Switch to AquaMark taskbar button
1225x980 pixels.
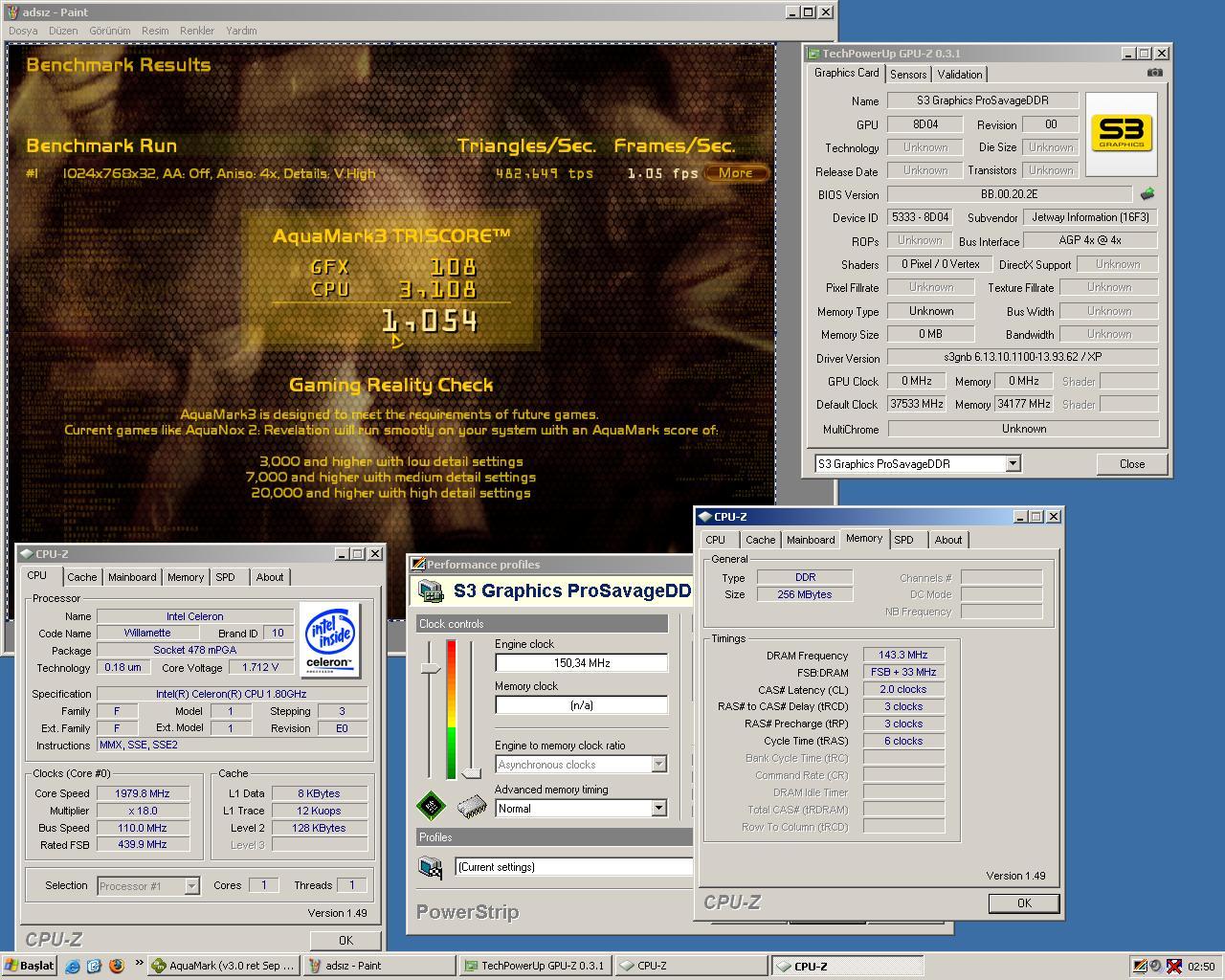pyautogui.click(x=224, y=967)
